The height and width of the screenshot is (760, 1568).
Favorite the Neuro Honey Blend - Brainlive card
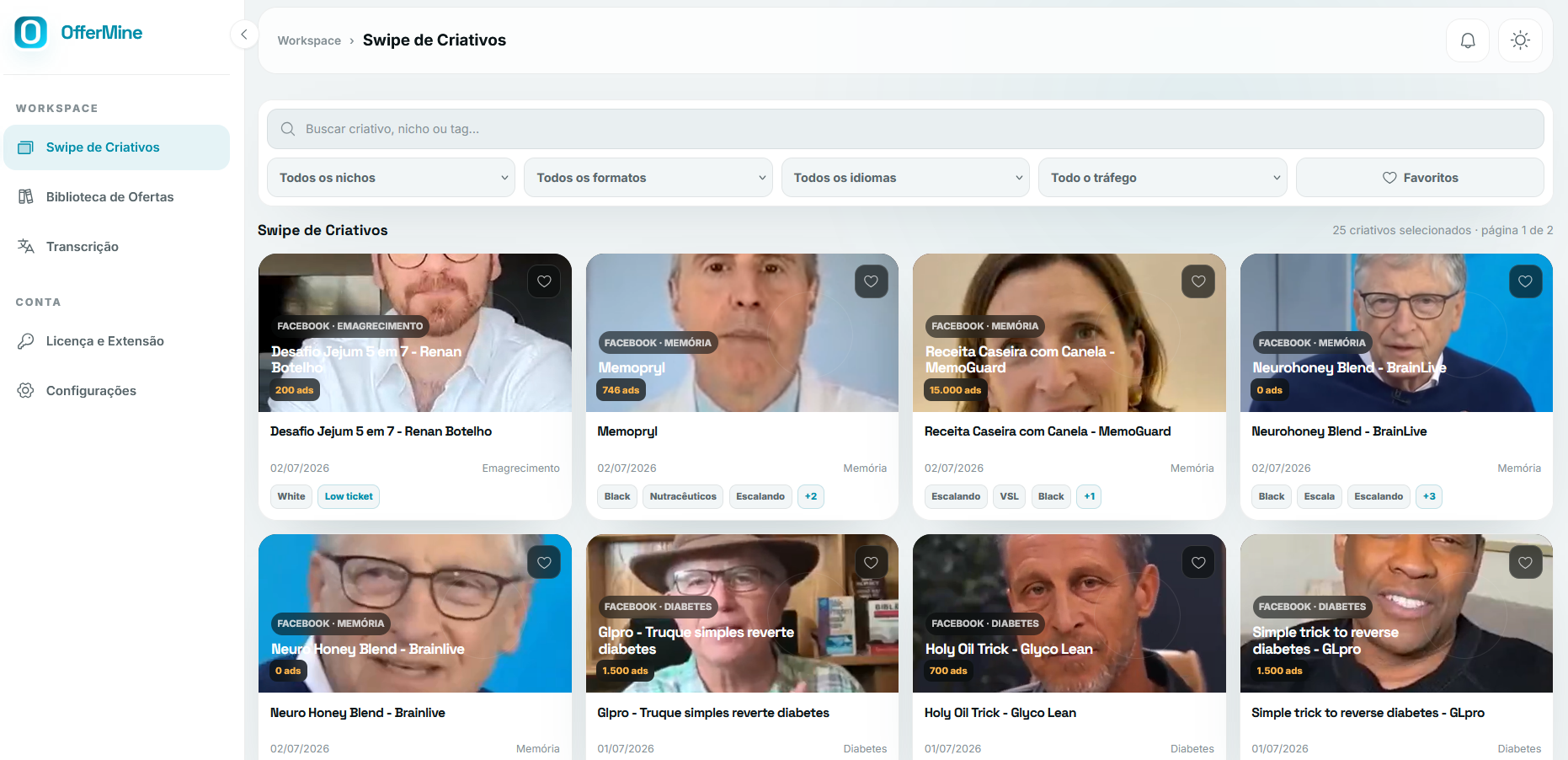(x=544, y=562)
